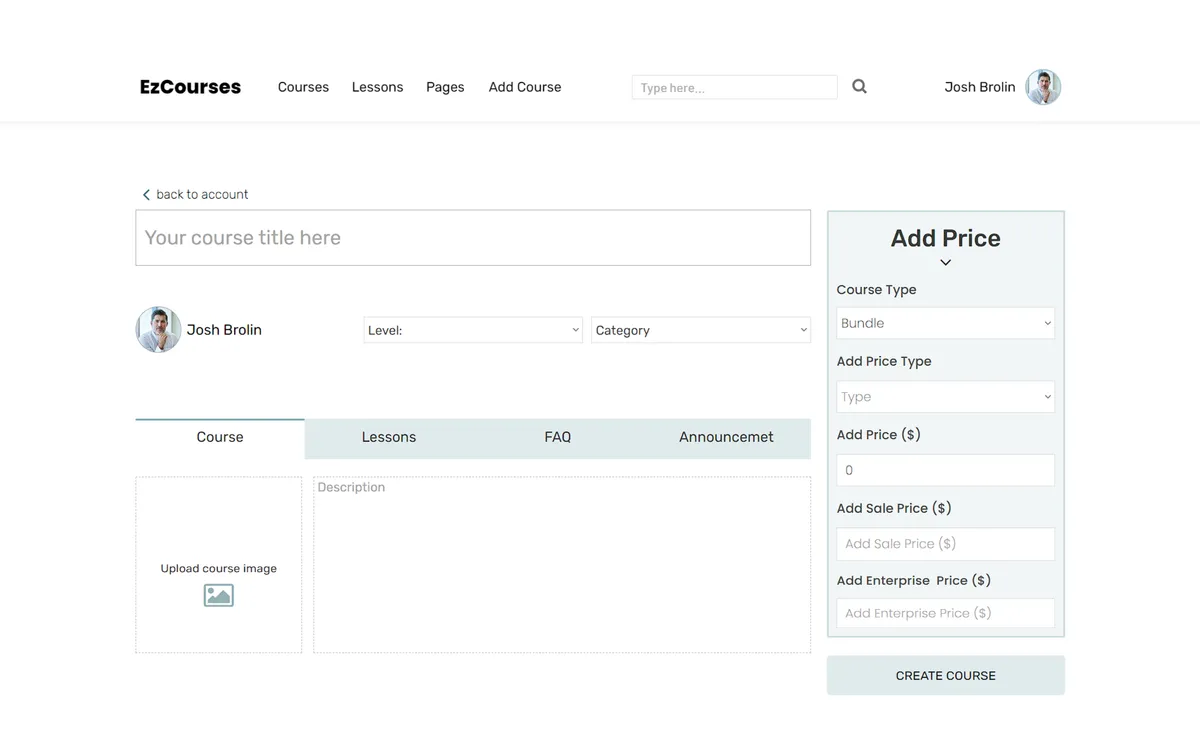Image resolution: width=1200 pixels, height=750 pixels.
Task: Expand the Course Type Bundle dropdown
Action: [x=946, y=323]
